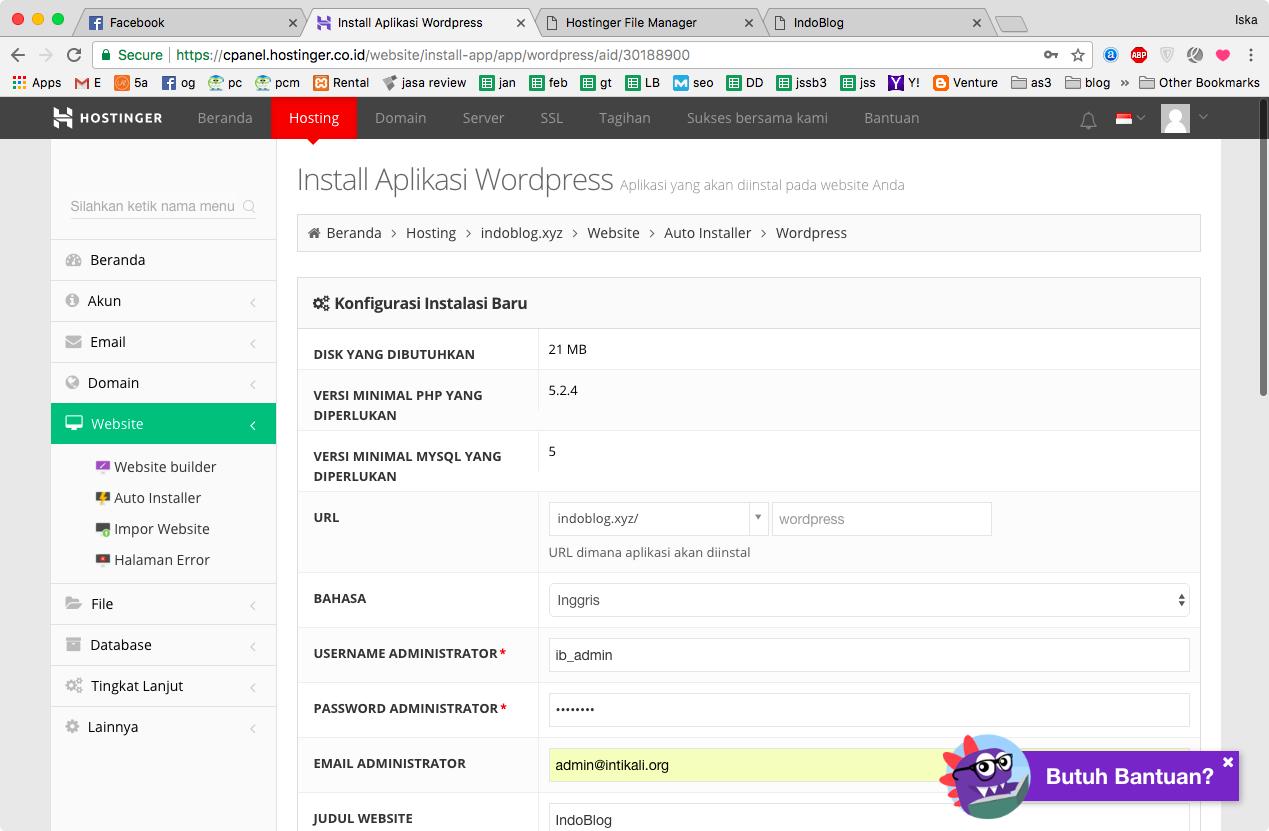Expand the Akun sidebar menu
The image size is (1269, 831).
[163, 301]
